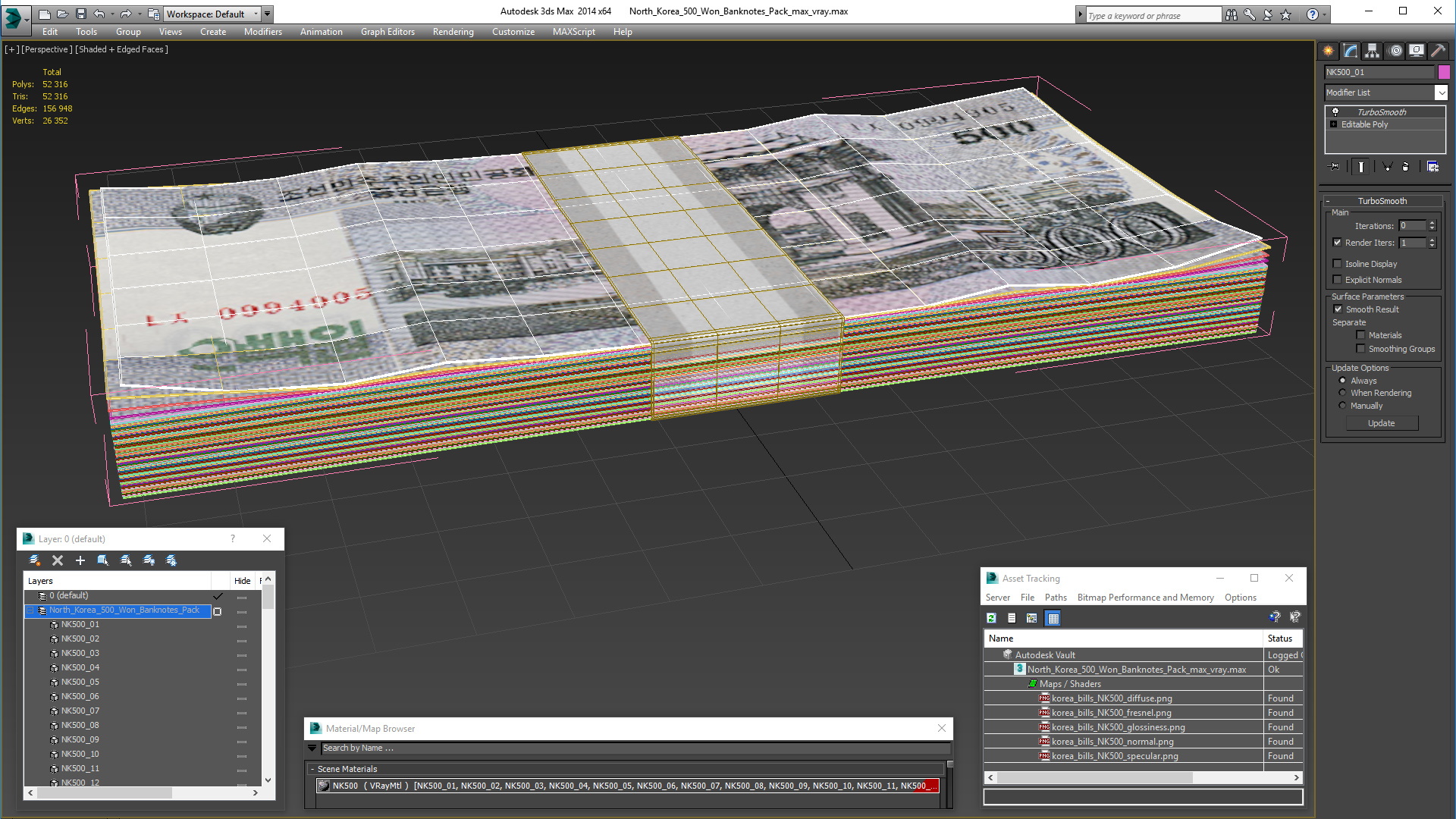This screenshot has height=819, width=1456.
Task: Refresh the Asset Tracking list
Action: tap(991, 618)
